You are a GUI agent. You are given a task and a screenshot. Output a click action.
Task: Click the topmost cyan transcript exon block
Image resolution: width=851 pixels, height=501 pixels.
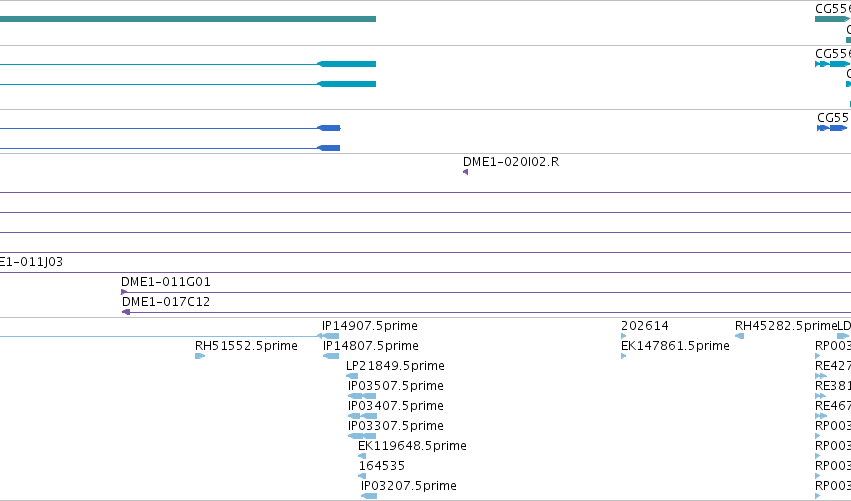346,64
